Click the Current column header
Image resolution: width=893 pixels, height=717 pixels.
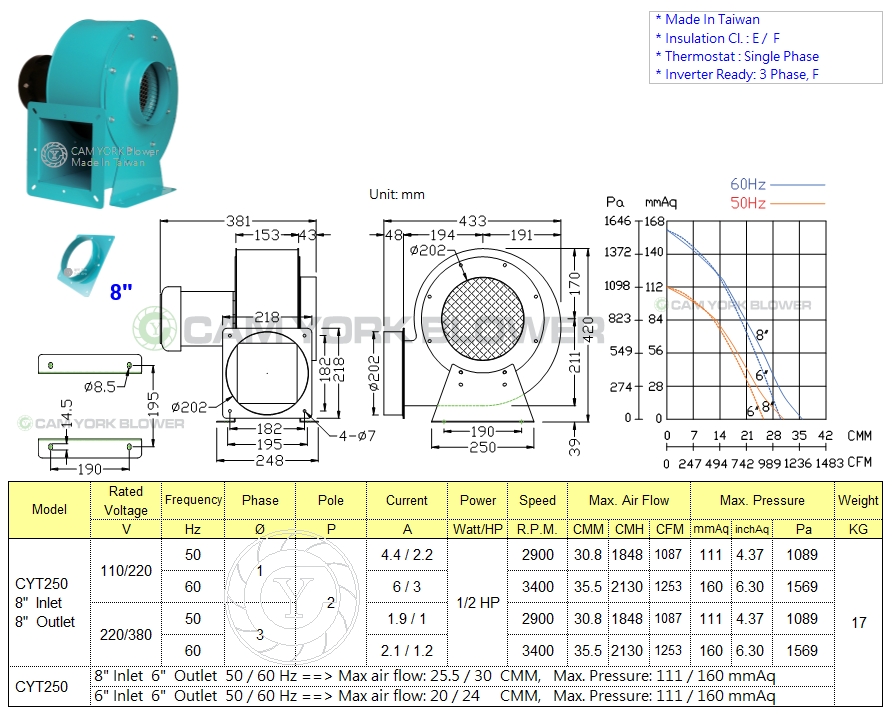tap(407, 501)
